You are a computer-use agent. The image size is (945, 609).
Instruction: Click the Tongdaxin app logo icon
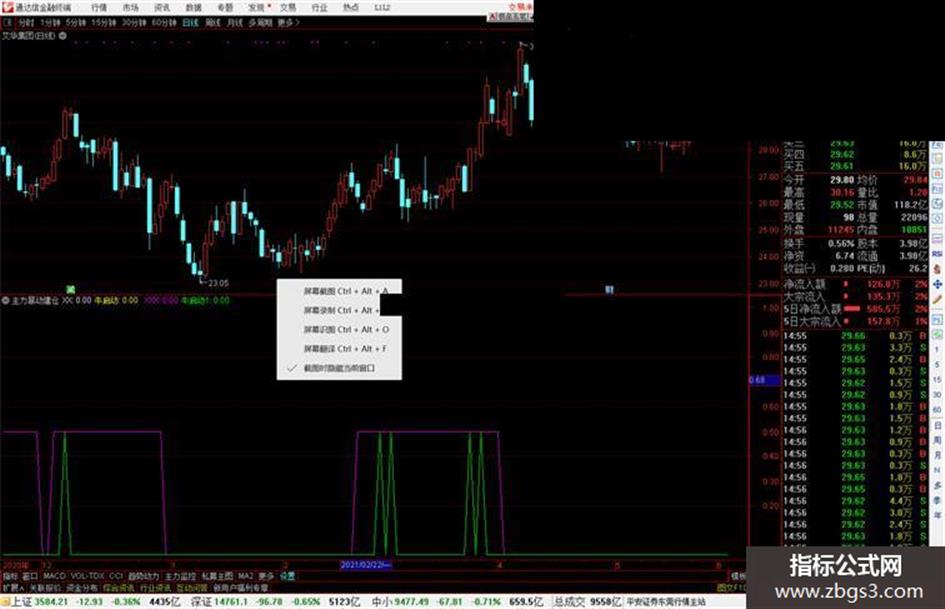[x=7, y=7]
